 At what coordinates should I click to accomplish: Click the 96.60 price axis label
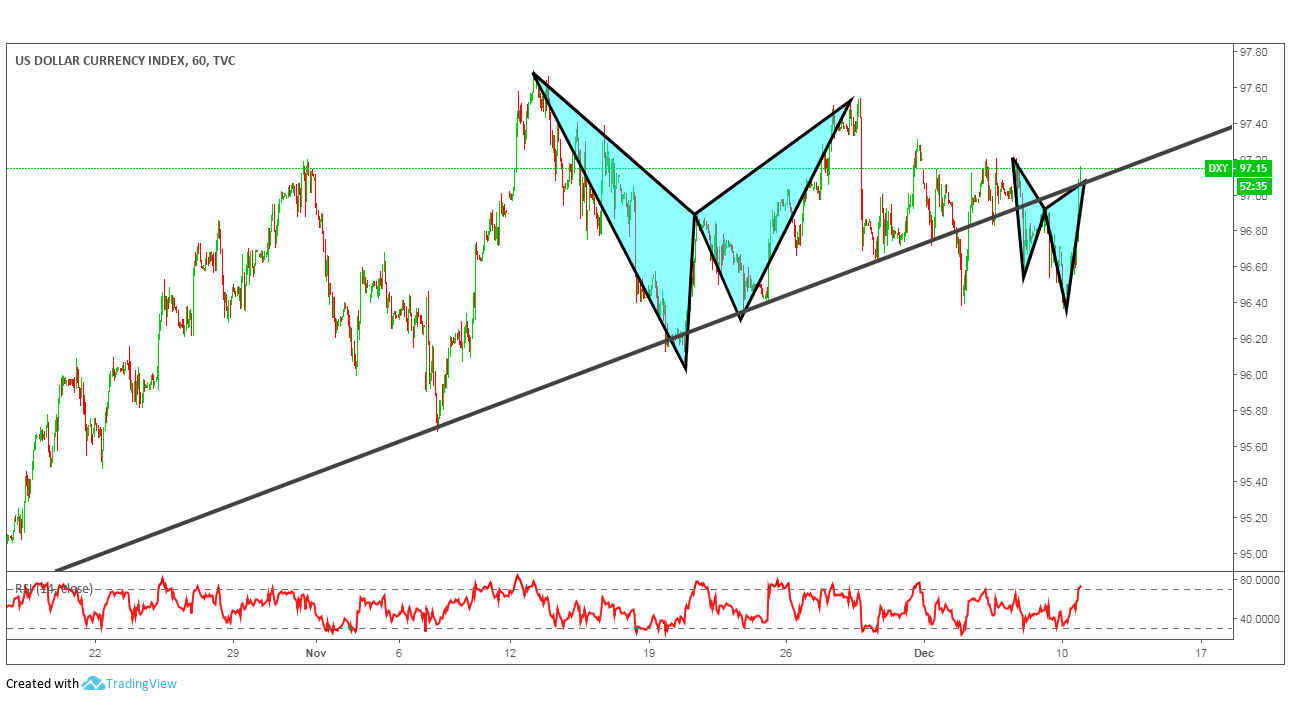pos(1254,267)
